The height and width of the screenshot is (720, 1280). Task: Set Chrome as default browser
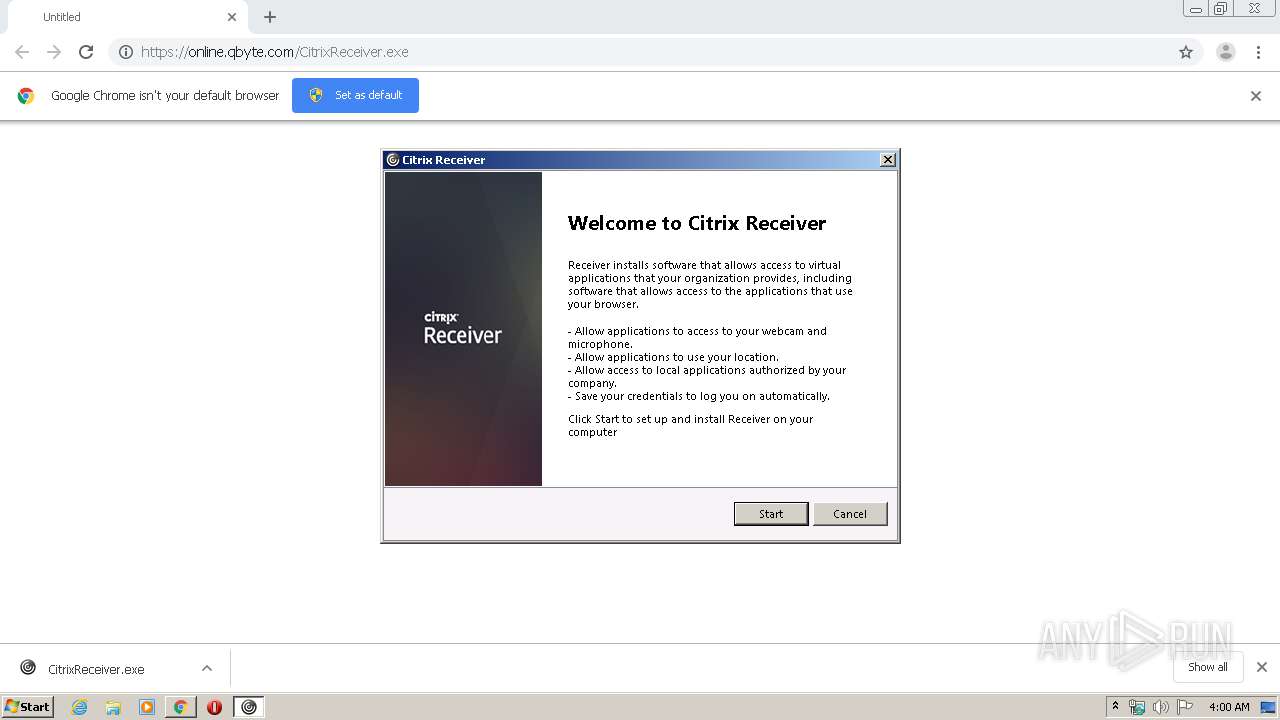(355, 95)
